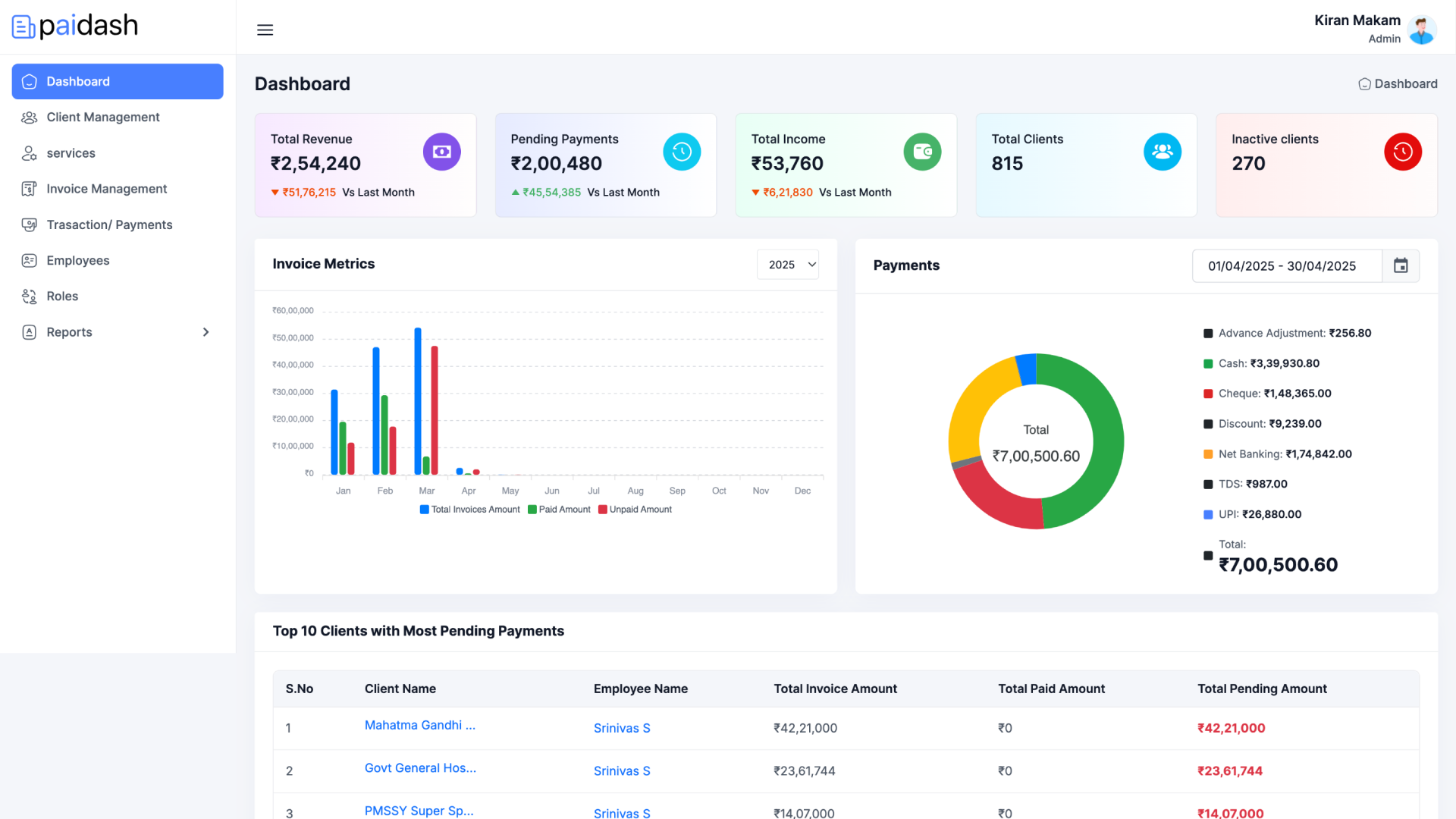Open the Dashboard menu item

click(x=118, y=82)
